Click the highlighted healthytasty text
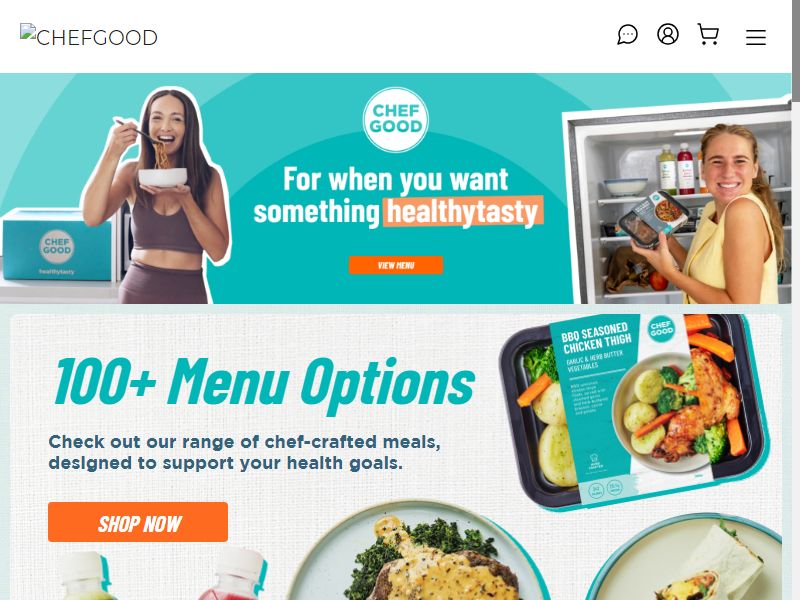 tap(462, 211)
